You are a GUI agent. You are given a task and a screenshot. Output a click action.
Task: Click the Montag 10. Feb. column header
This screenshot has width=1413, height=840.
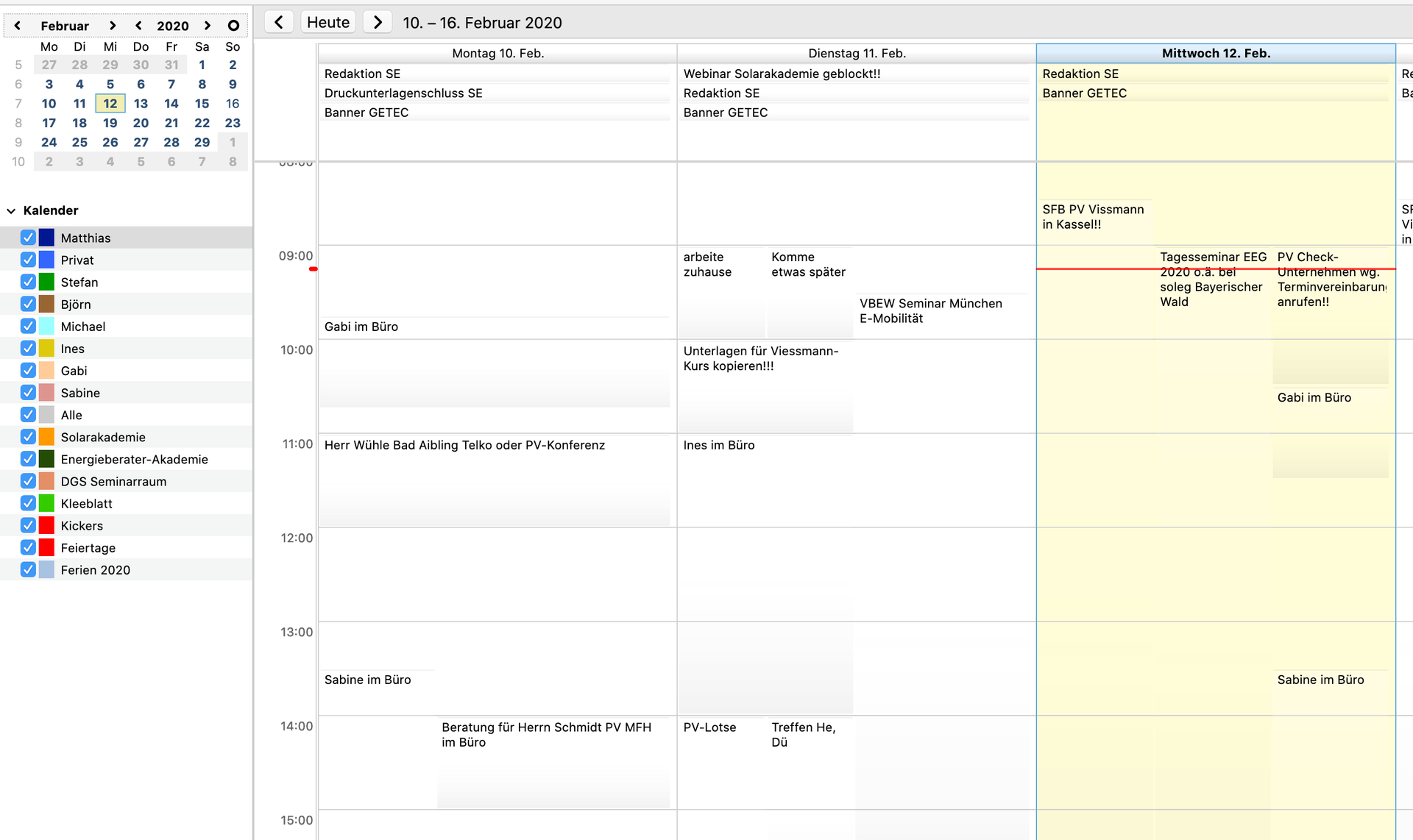pyautogui.click(x=497, y=53)
